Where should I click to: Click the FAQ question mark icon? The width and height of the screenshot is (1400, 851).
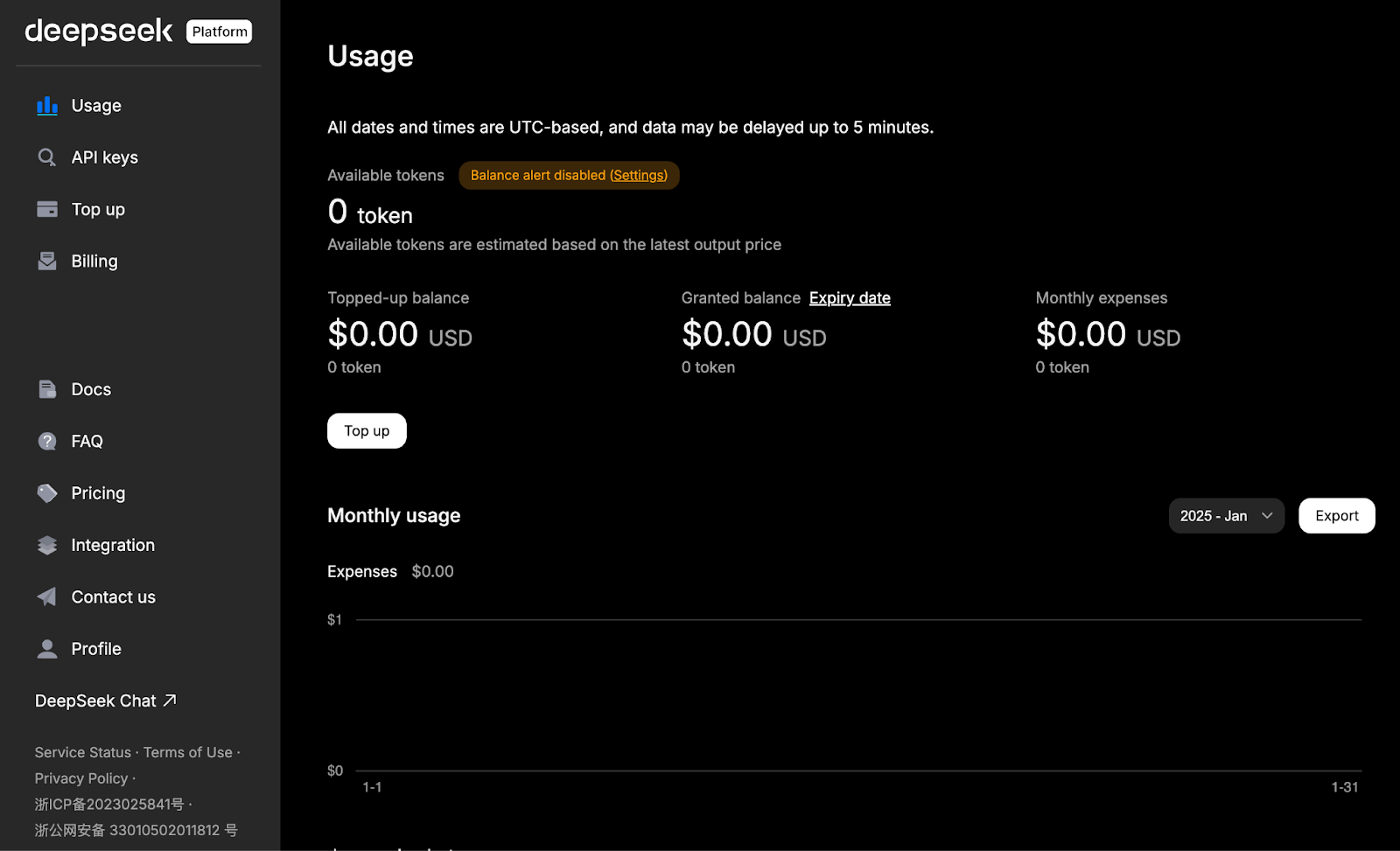(x=47, y=441)
